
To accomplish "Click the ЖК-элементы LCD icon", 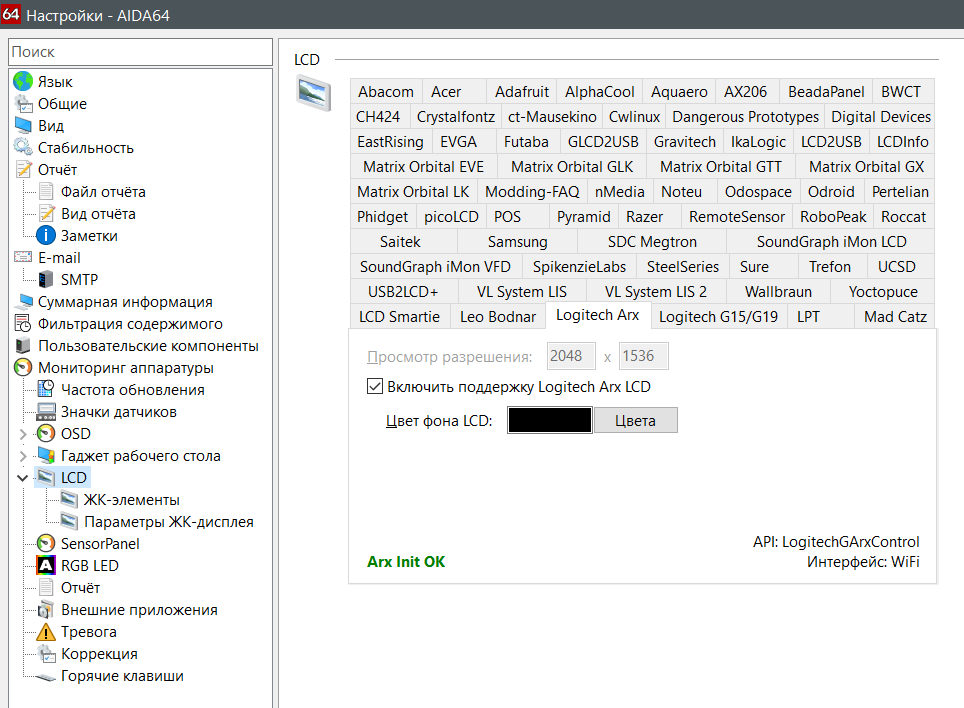I will (x=69, y=500).
